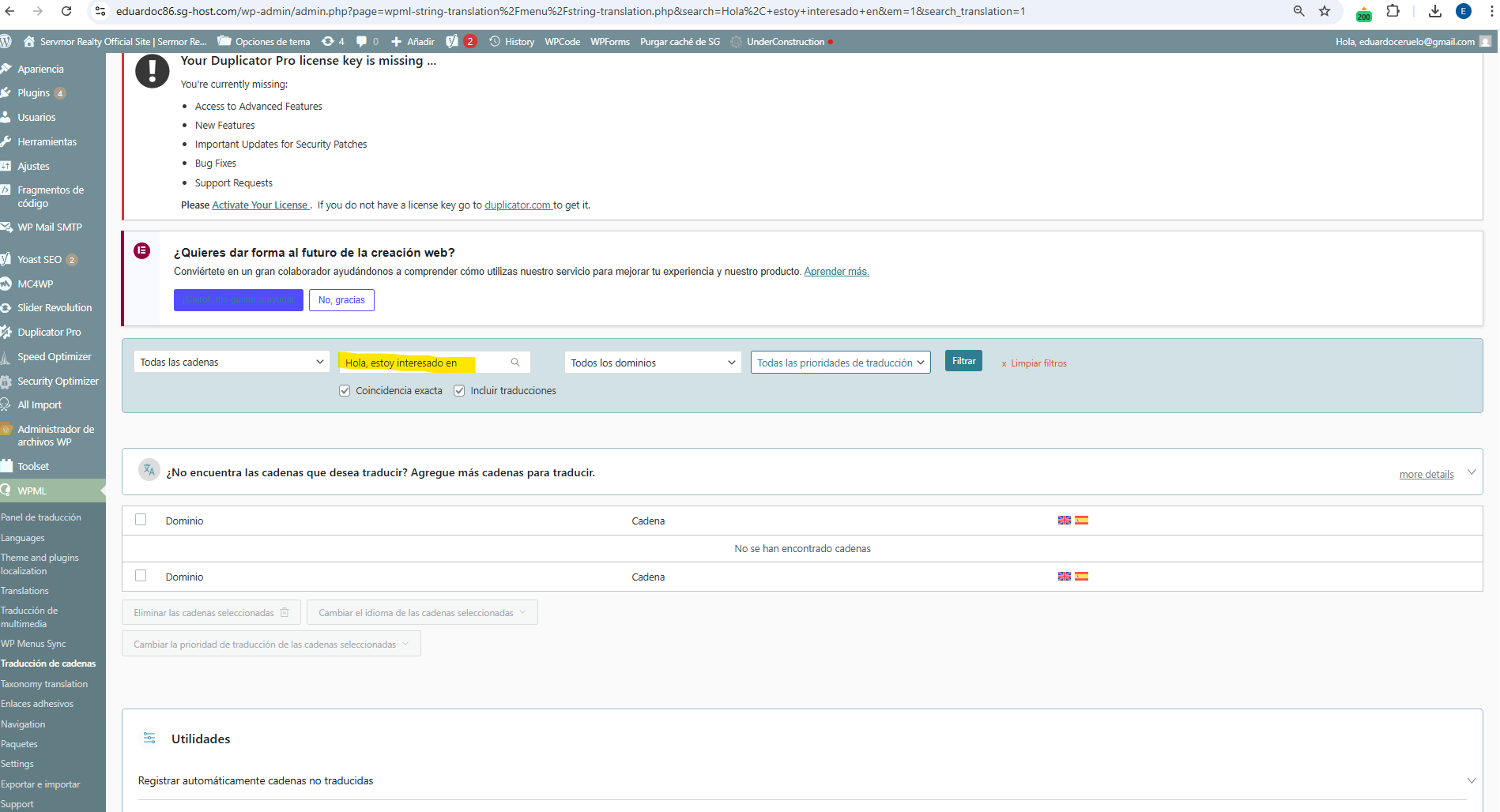Click the Yoast SEO icon in admin bar
The height and width of the screenshot is (812, 1500).
(452, 42)
